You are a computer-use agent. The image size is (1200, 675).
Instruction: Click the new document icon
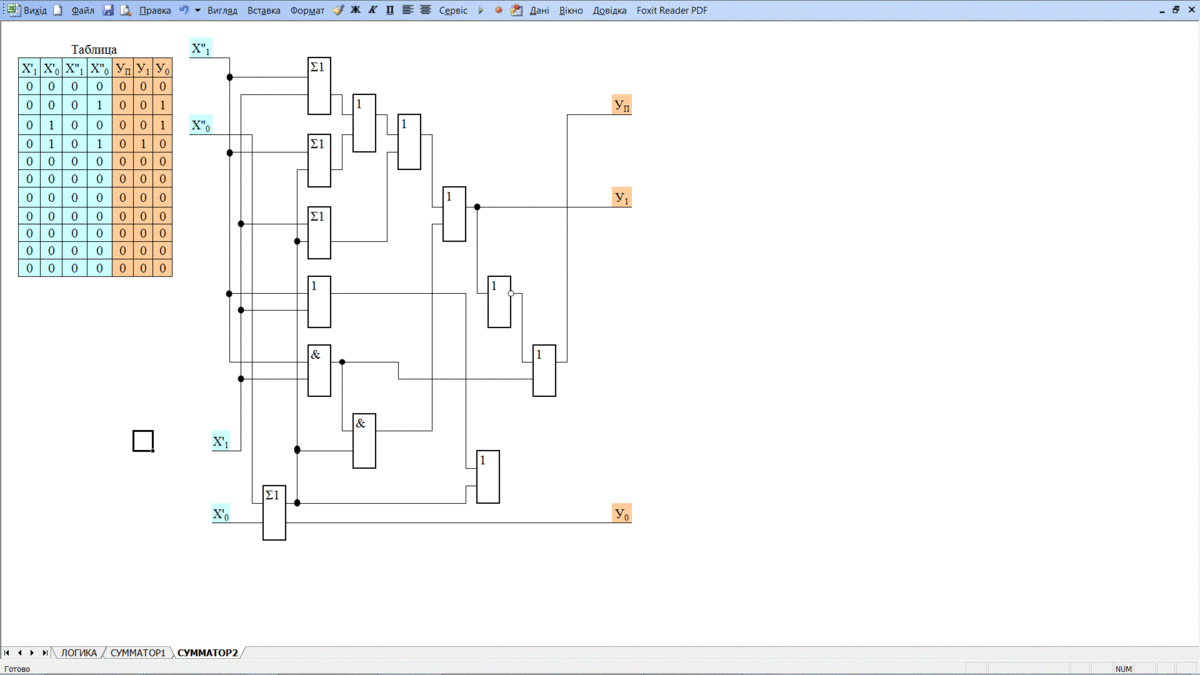point(58,10)
